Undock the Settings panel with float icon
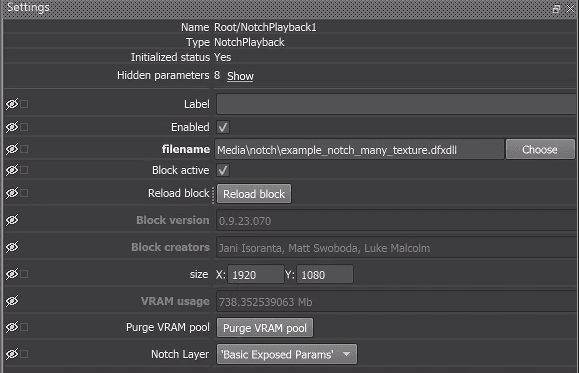 [x=556, y=8]
